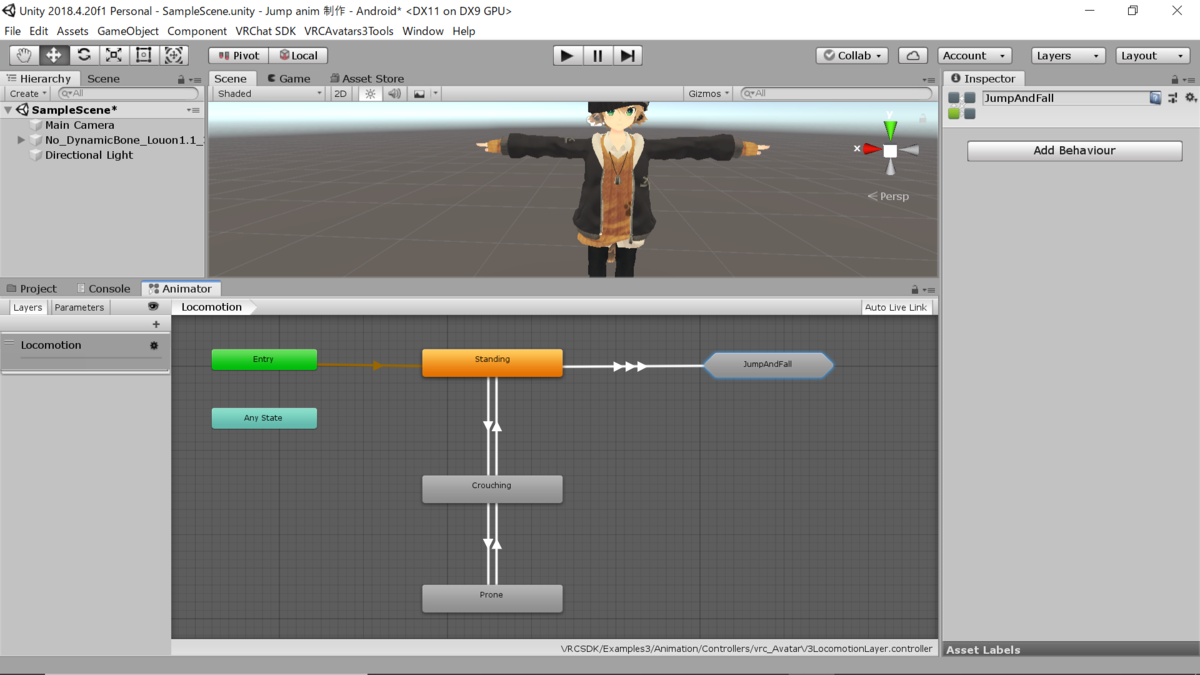Image resolution: width=1200 pixels, height=675 pixels.
Task: Select the Rotate tool
Action: coord(84,55)
